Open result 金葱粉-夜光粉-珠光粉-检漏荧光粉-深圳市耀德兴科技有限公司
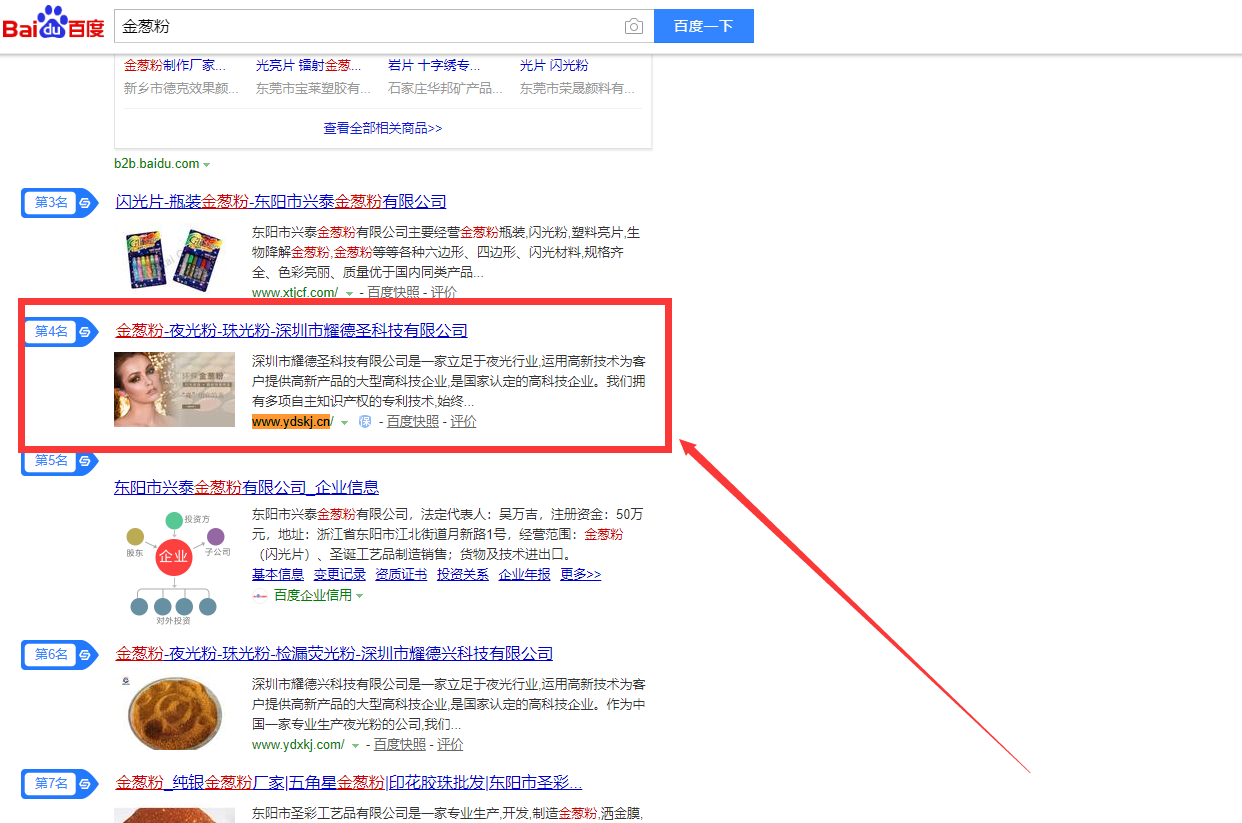The height and width of the screenshot is (823, 1242). [334, 653]
